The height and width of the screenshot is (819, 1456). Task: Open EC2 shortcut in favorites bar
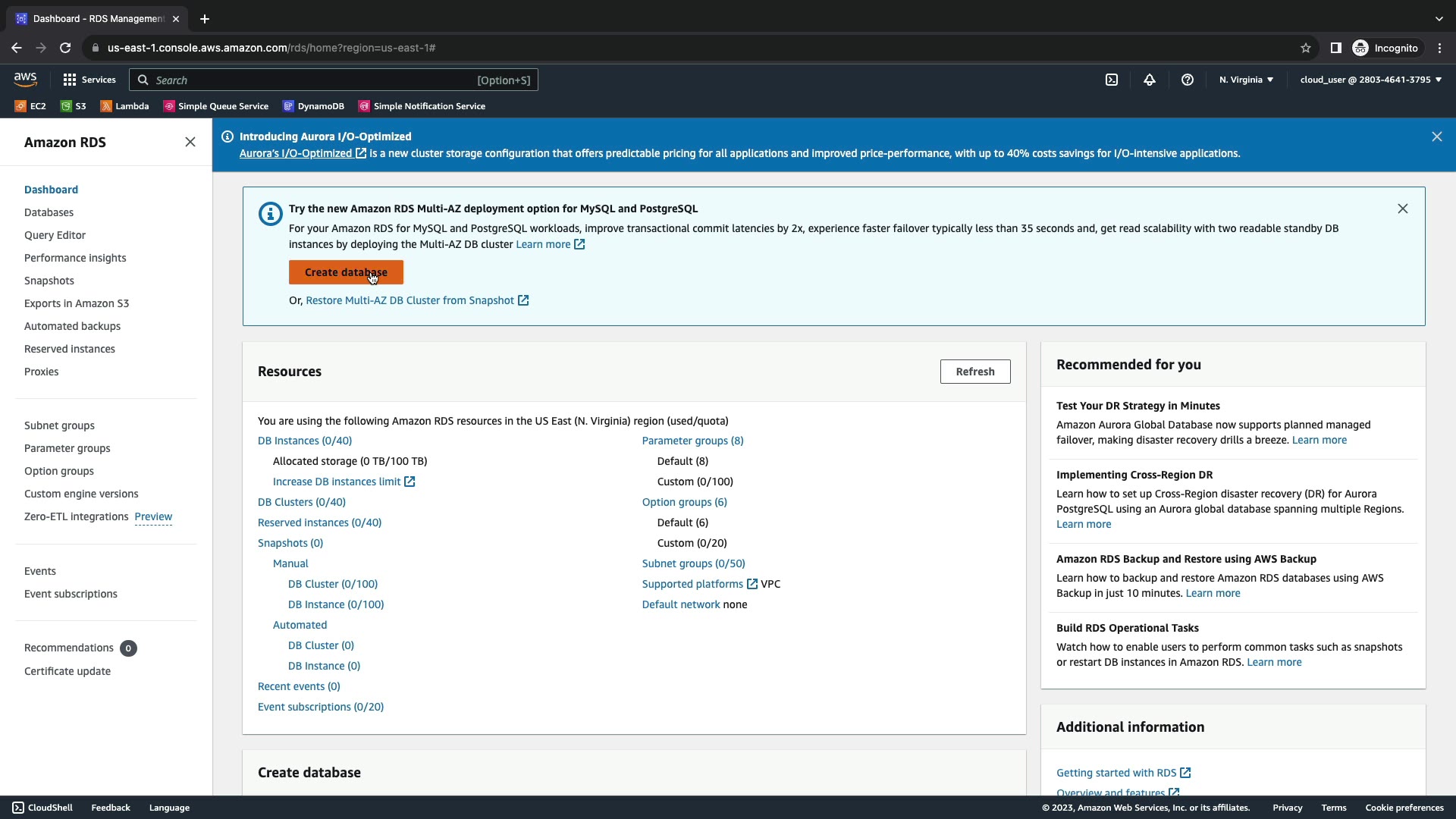click(30, 106)
